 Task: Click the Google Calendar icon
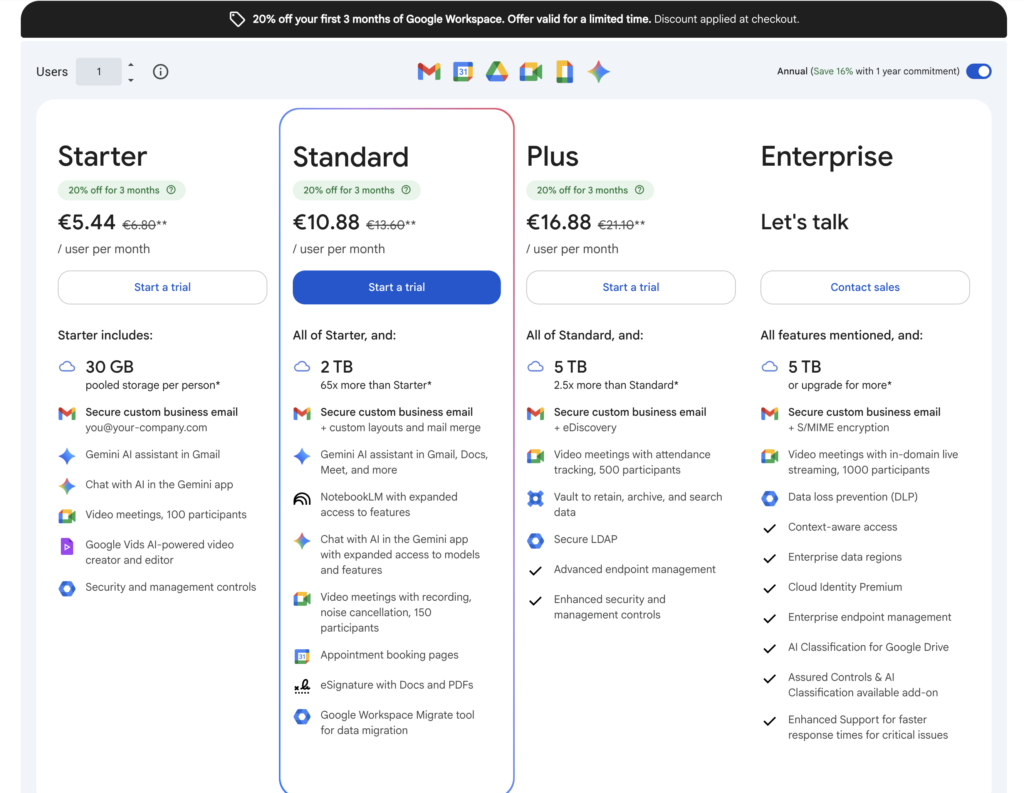point(463,71)
